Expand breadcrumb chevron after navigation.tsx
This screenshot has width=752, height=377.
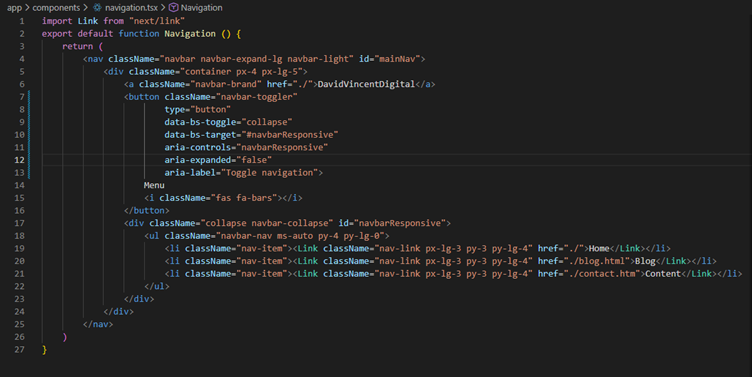[x=163, y=8]
